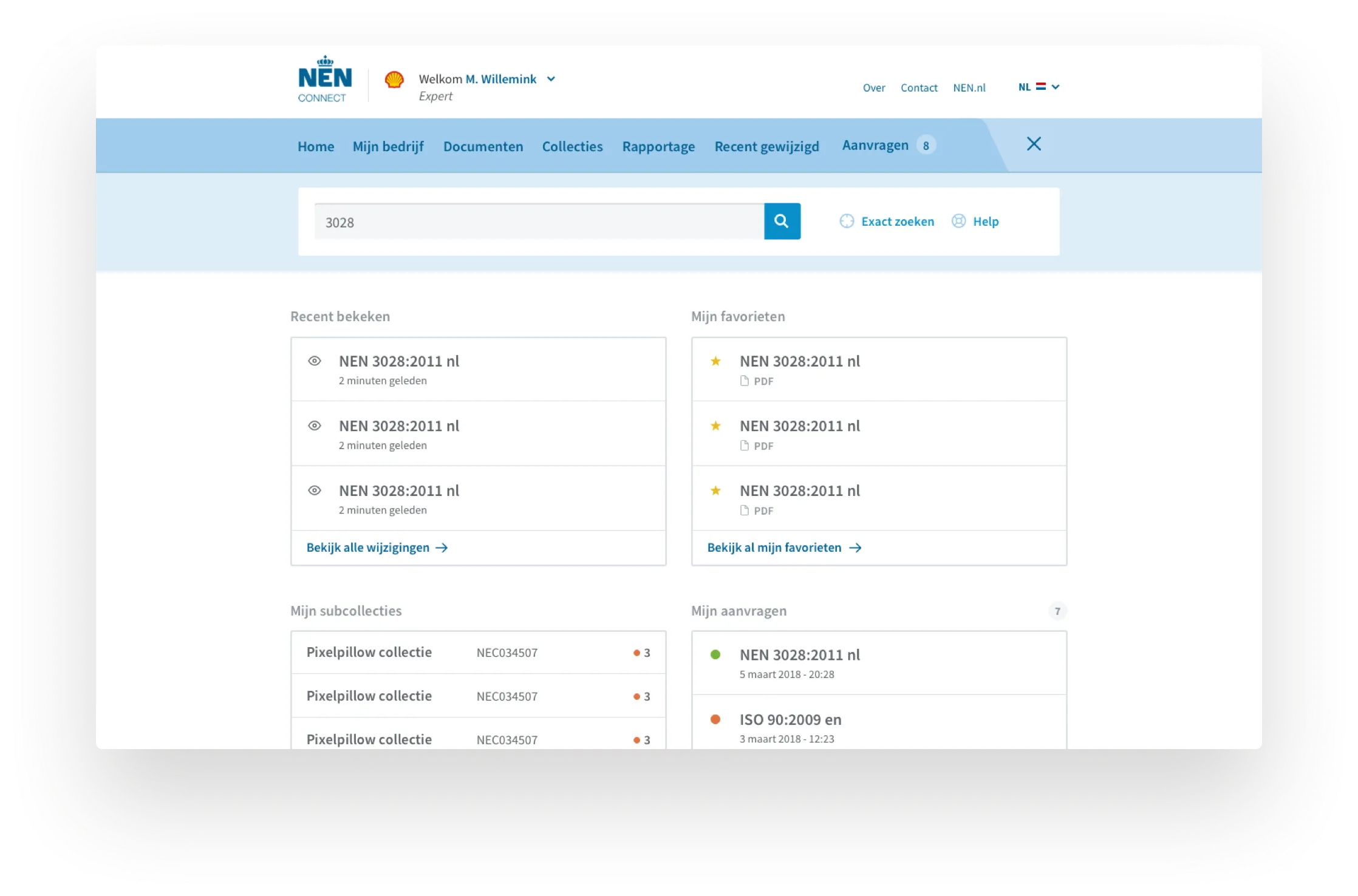Click the Shell company logo
Viewport: 1358px width, 896px height.
click(x=395, y=79)
